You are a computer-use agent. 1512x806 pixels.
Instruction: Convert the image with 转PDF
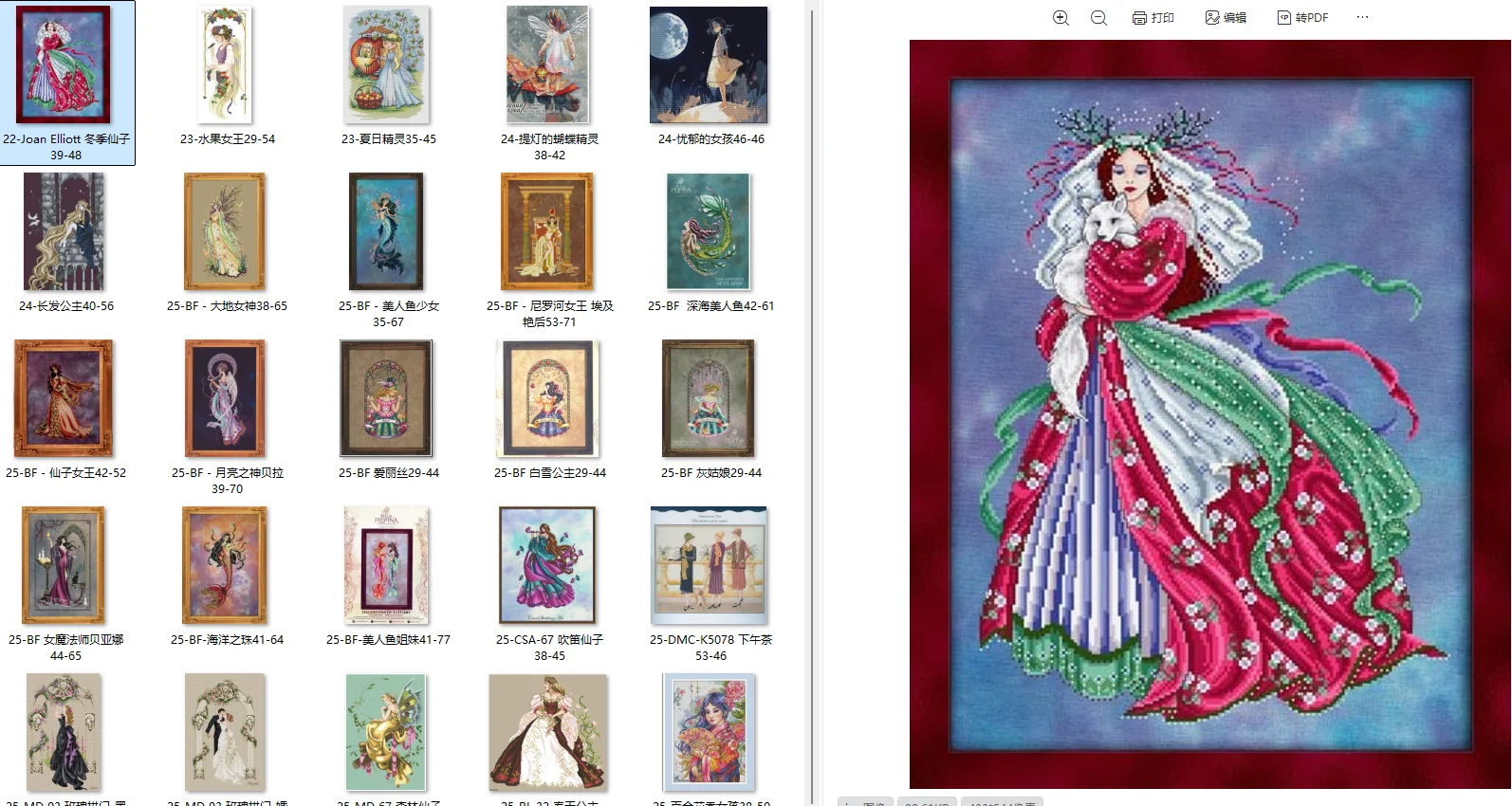click(x=1302, y=18)
